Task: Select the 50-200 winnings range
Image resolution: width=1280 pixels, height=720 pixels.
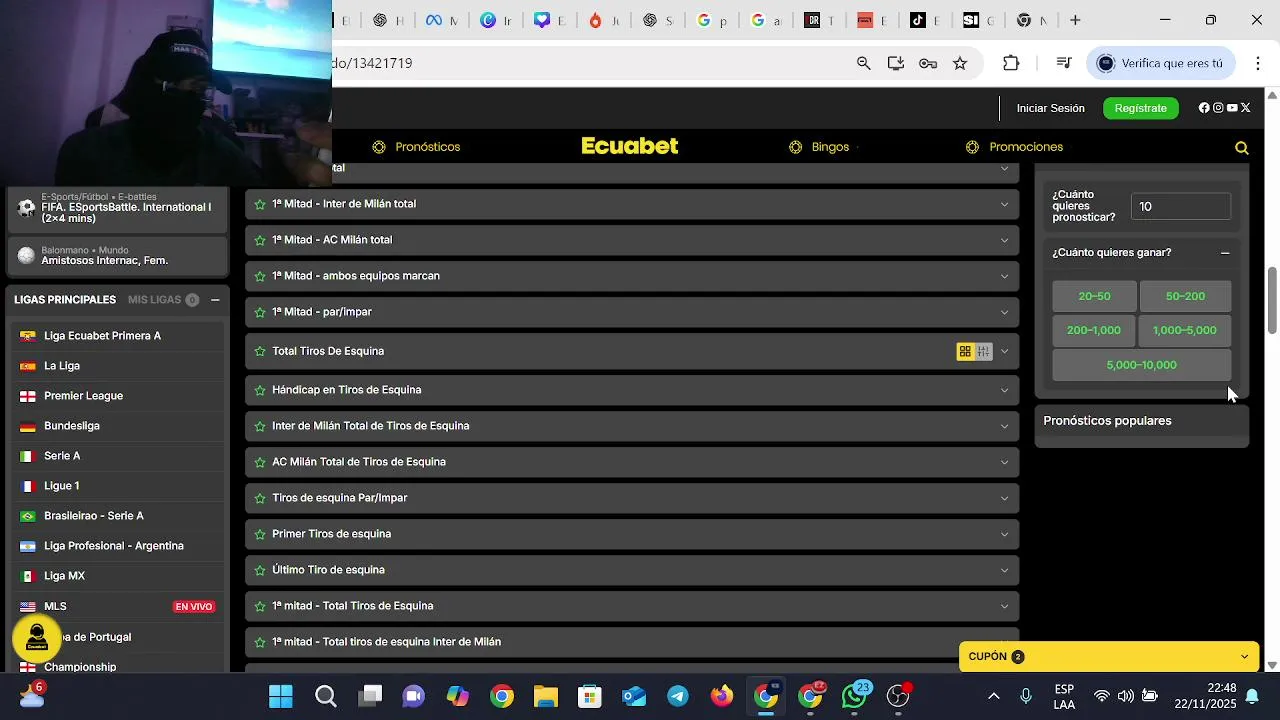Action: click(1185, 296)
